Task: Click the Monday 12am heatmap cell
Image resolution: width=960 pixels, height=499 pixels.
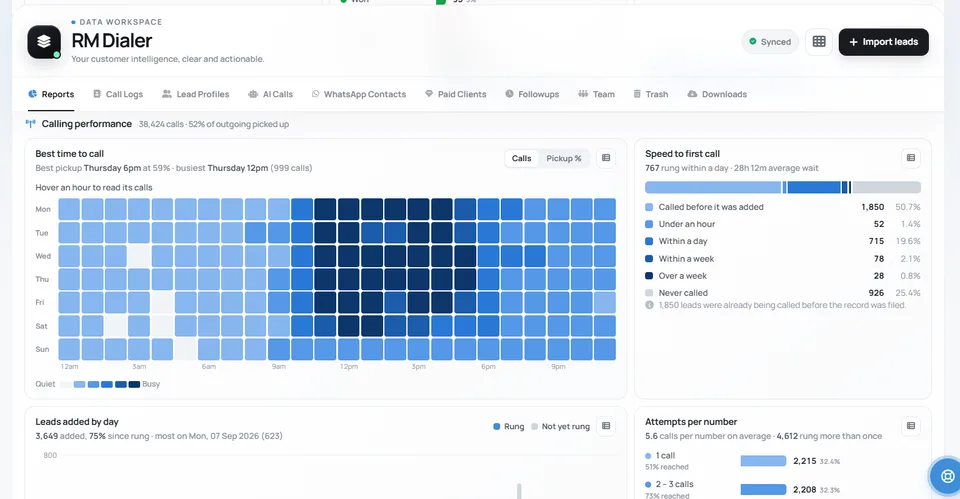Action: tap(69, 209)
